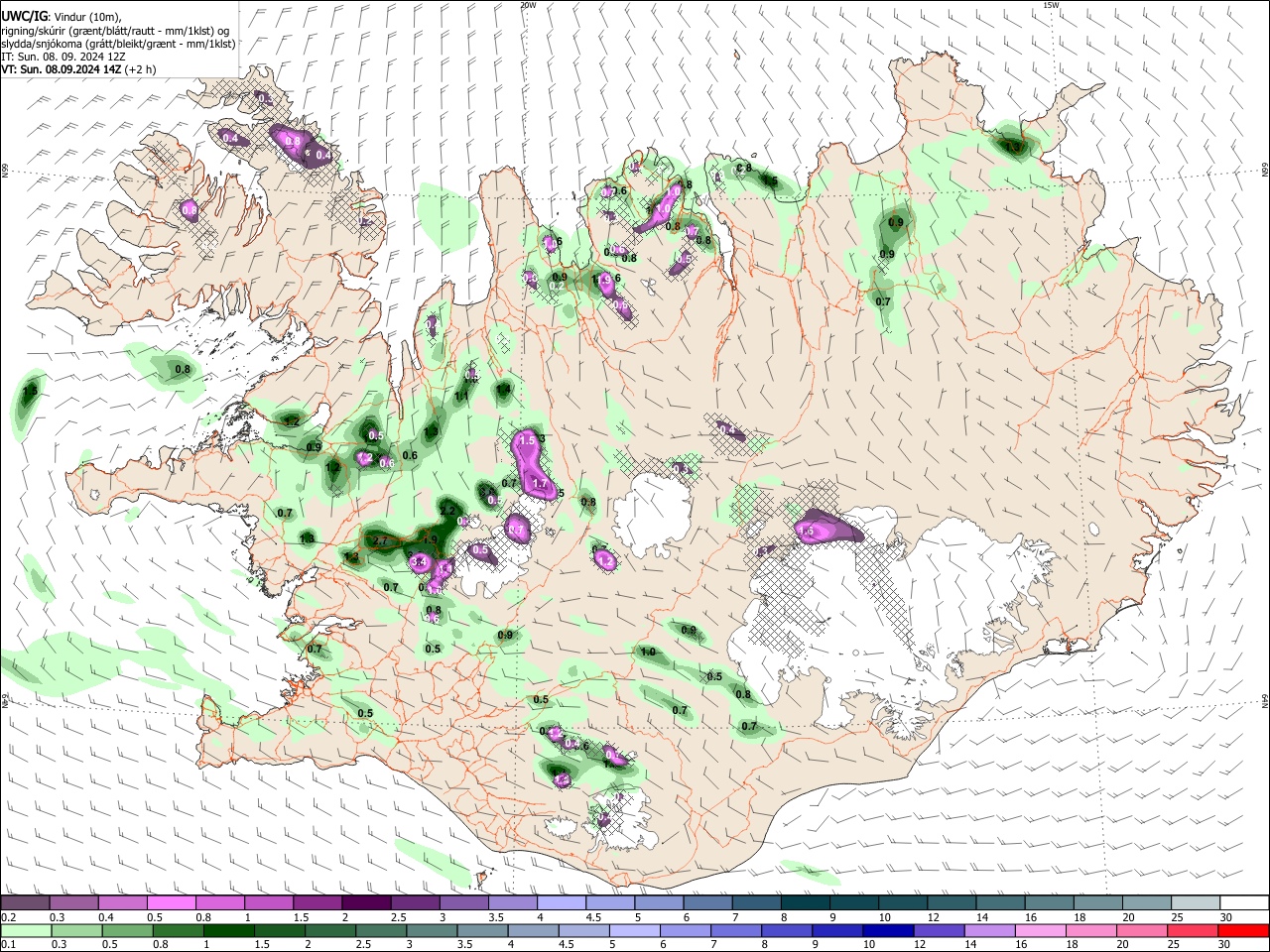Viewport: 1270px width, 952px height.
Task: Pick the violet 12 swatch in rain legend
Action: [939, 931]
